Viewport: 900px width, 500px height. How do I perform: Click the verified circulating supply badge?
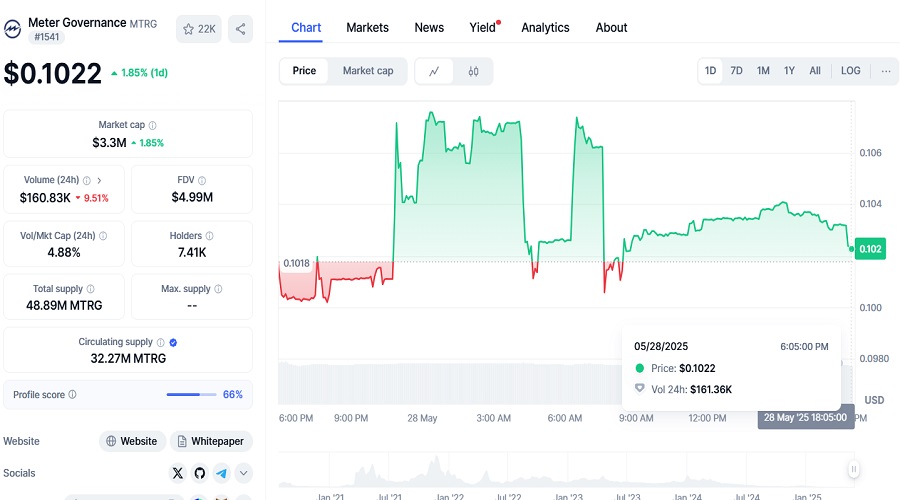pyautogui.click(x=173, y=342)
